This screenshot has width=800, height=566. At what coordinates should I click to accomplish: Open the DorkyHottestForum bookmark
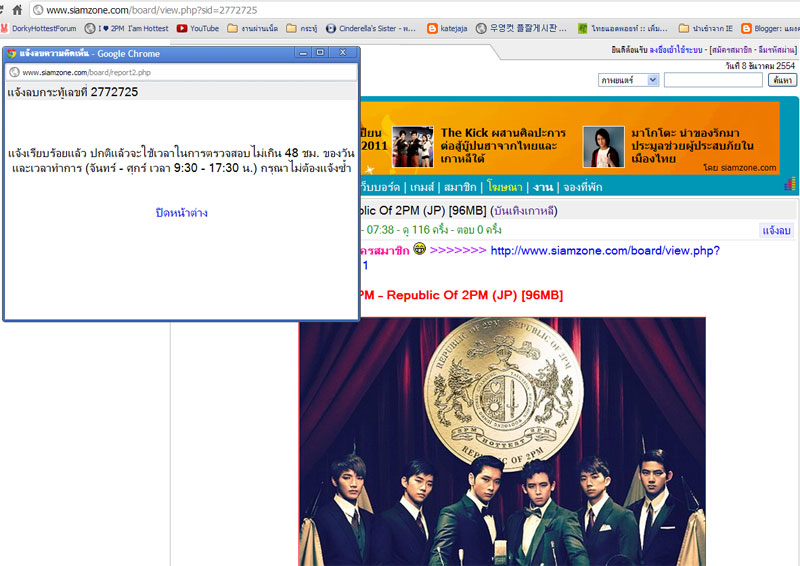tap(39, 29)
